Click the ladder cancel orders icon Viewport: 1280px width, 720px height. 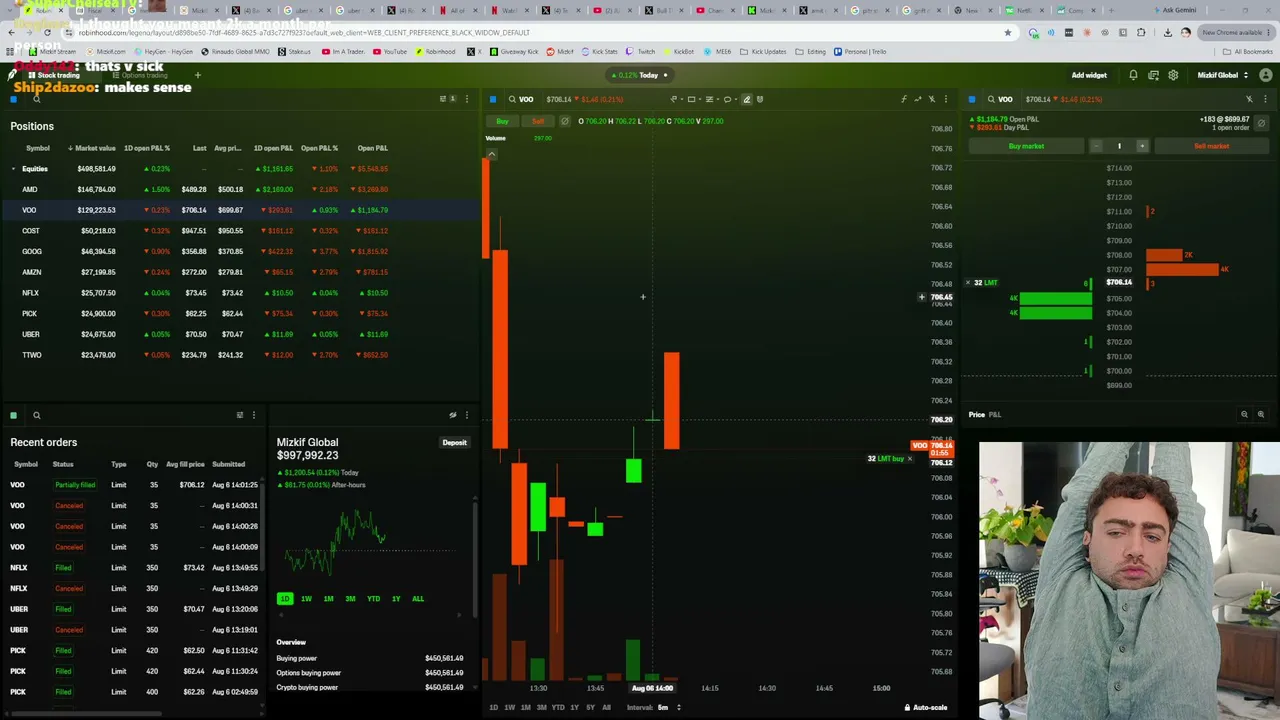point(1260,123)
